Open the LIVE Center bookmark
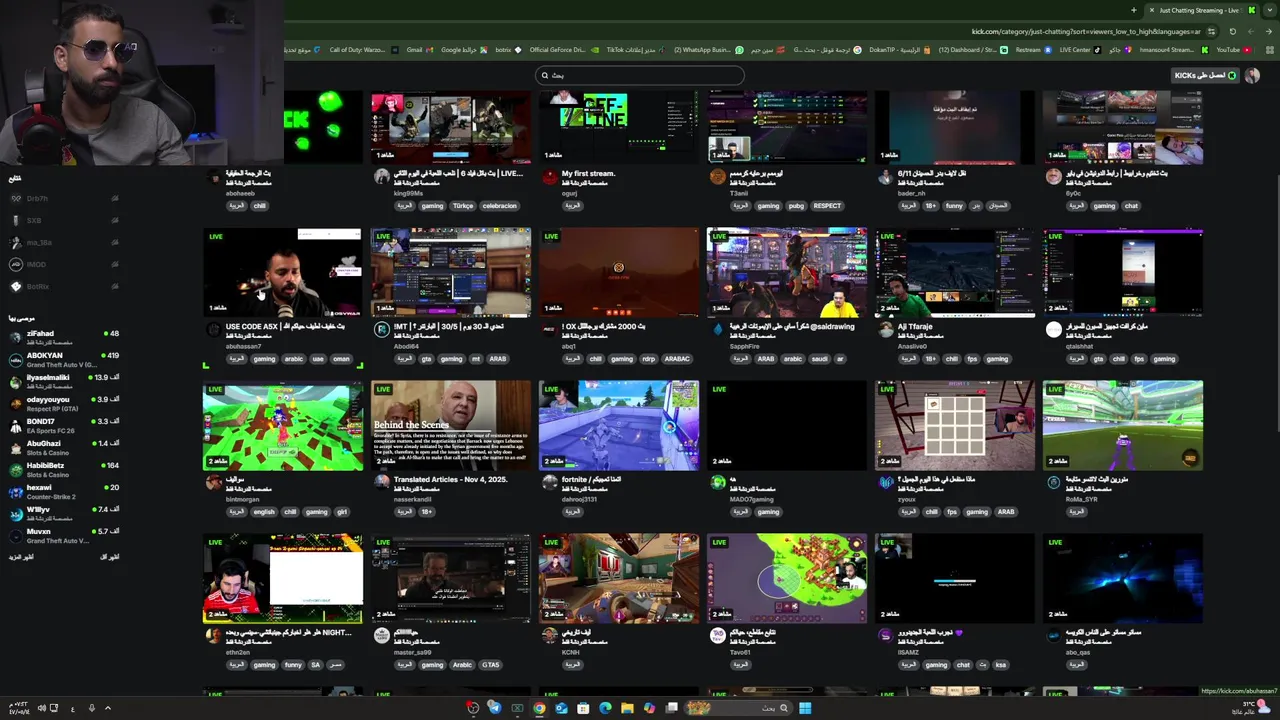The height and width of the screenshot is (720, 1280). pyautogui.click(x=1079, y=50)
